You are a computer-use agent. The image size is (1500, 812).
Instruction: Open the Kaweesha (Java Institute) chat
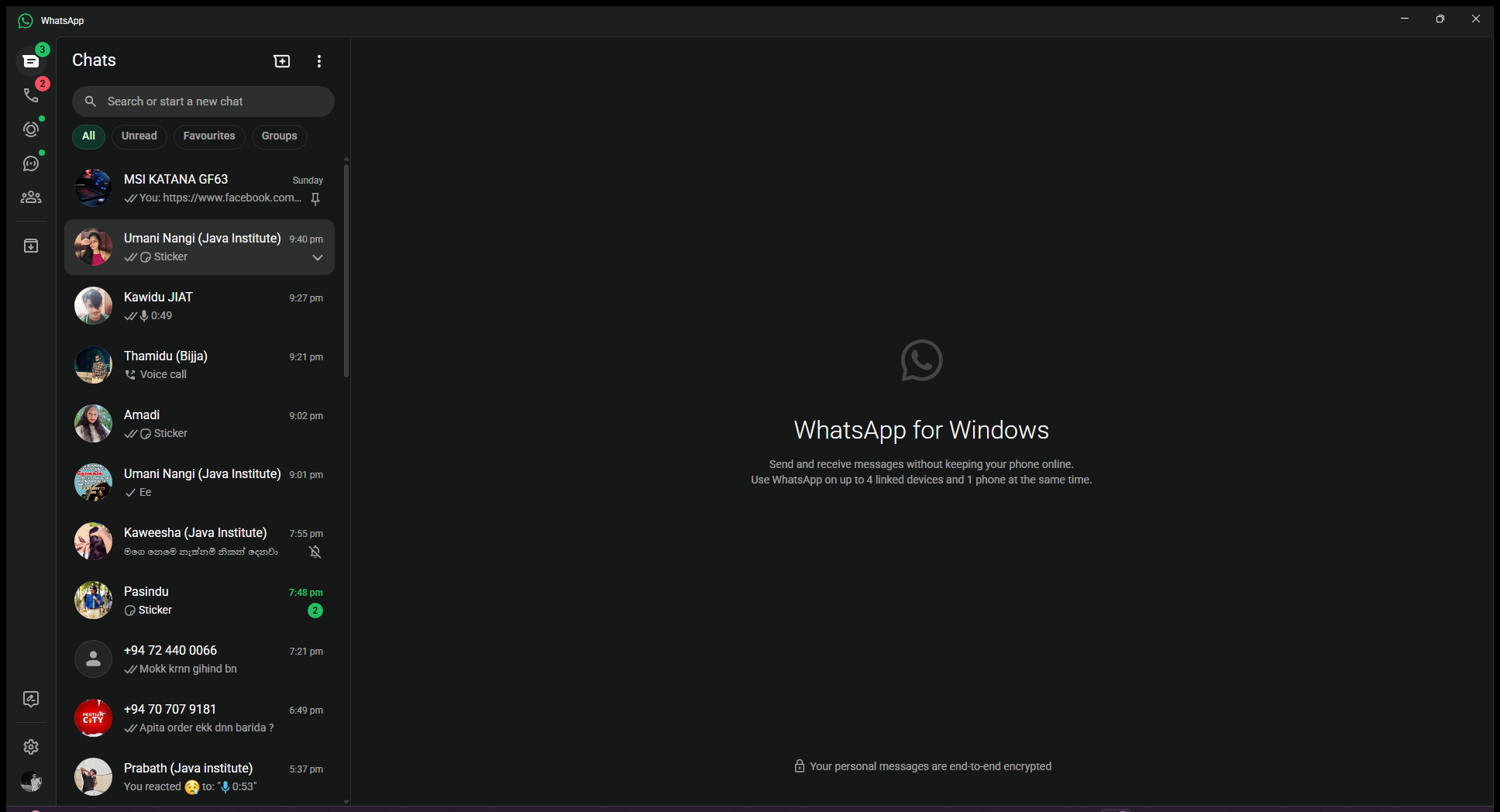click(200, 542)
